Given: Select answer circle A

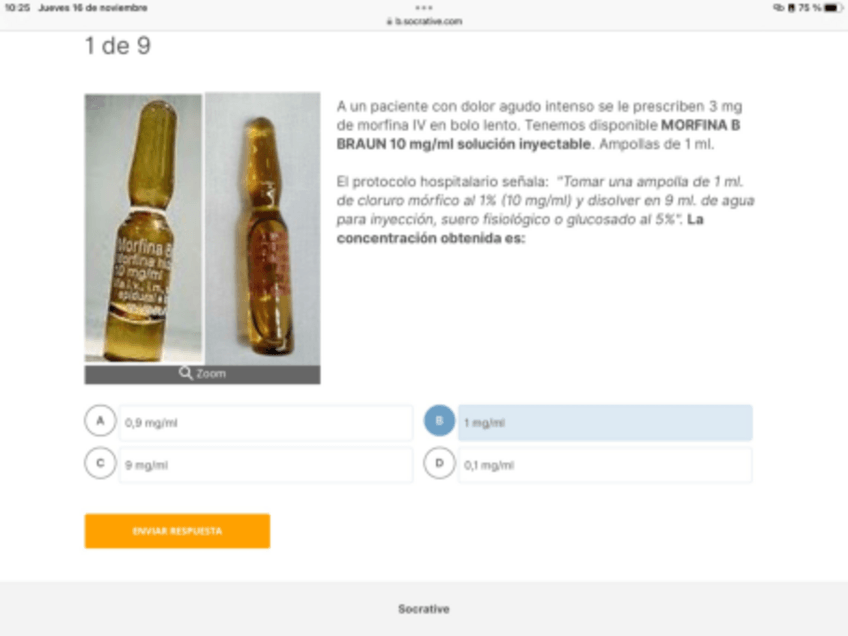Looking at the screenshot, I should pyautogui.click(x=100, y=420).
